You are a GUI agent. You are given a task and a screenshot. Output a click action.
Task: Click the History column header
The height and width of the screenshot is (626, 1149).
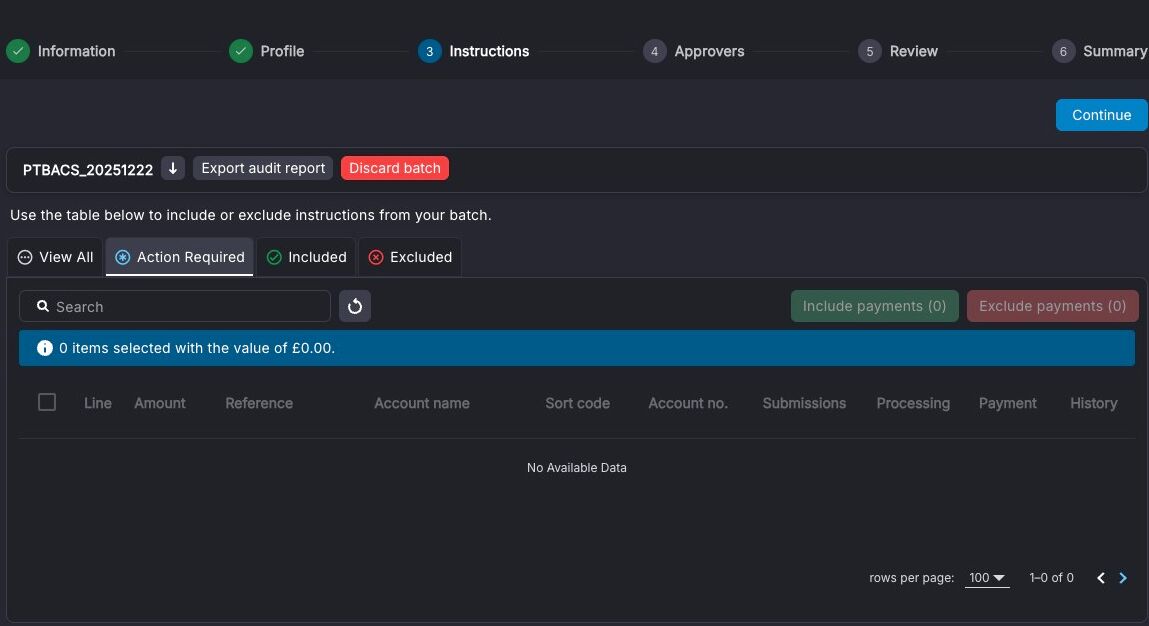[1093, 403]
